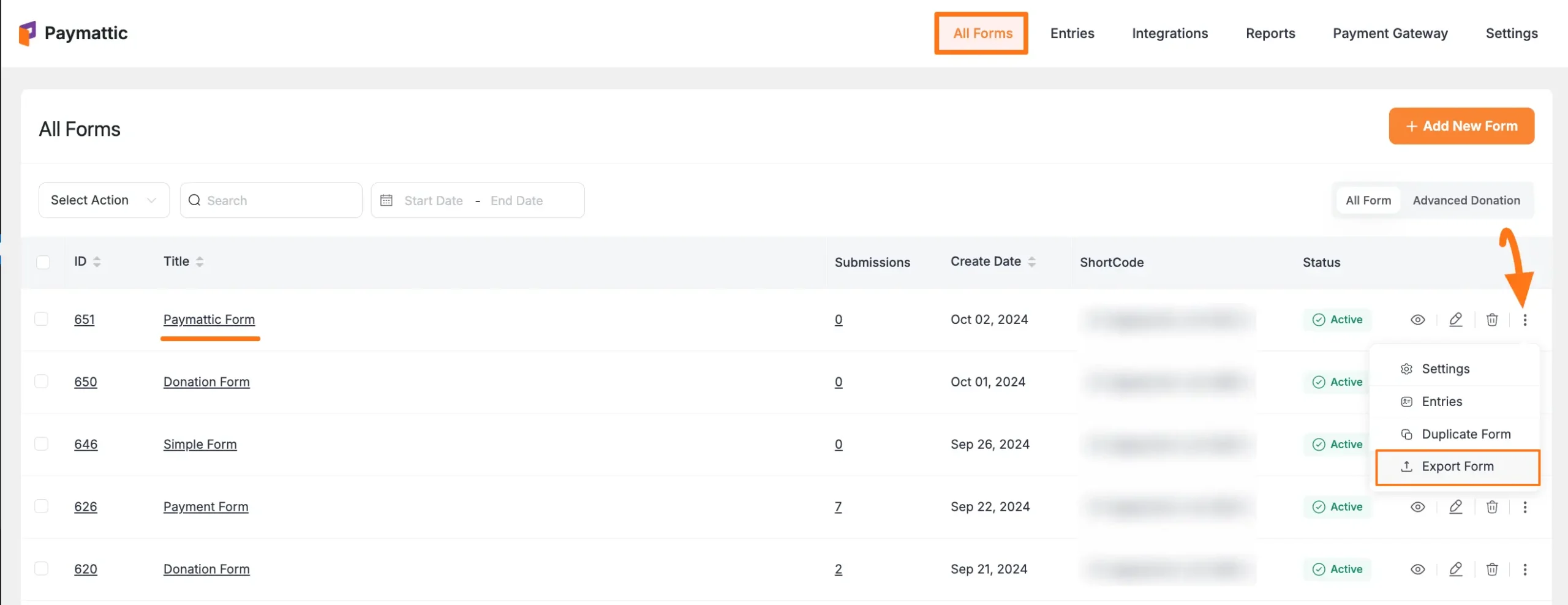
Task: Click pencil edit icon for Payment Form
Action: pos(1455,507)
